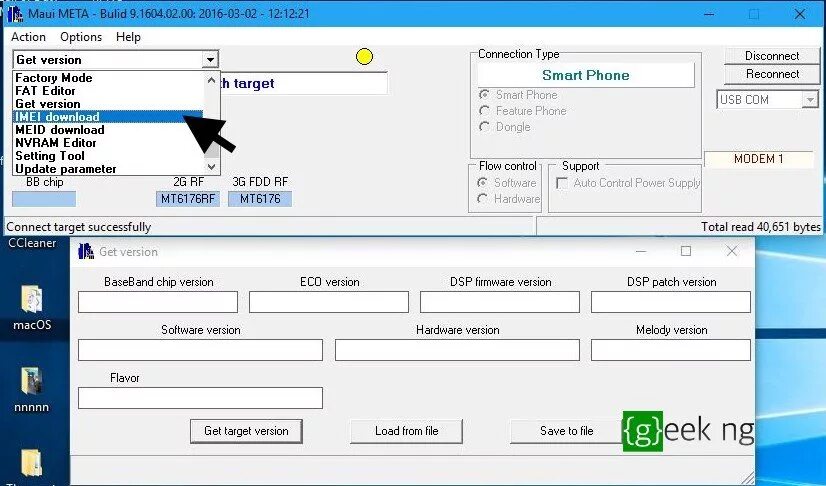Click the Maui META title bar icon
The image size is (826, 486).
point(15,14)
